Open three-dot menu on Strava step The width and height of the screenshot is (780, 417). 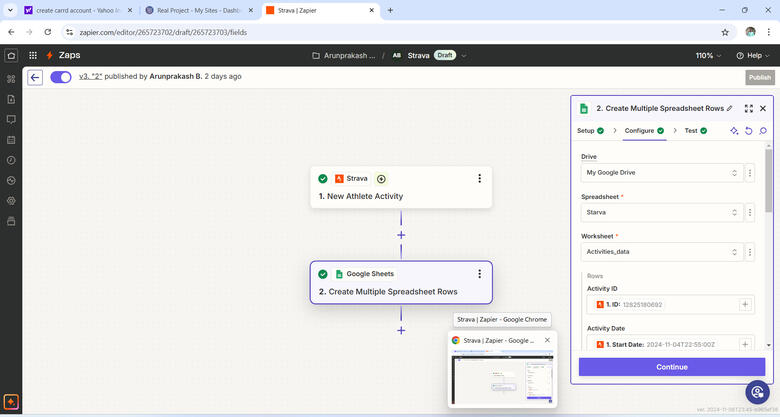tap(480, 178)
